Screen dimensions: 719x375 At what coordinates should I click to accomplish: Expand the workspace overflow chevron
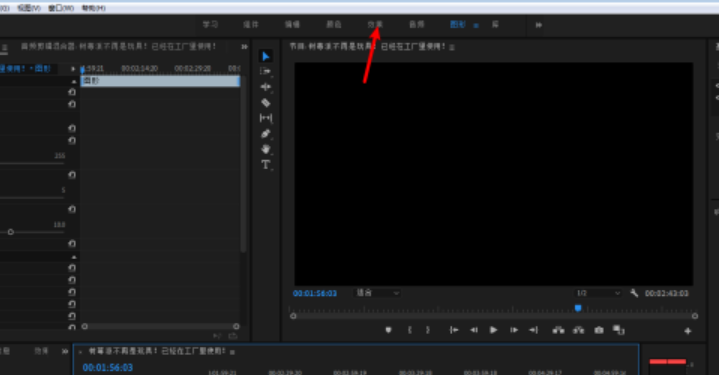538,25
